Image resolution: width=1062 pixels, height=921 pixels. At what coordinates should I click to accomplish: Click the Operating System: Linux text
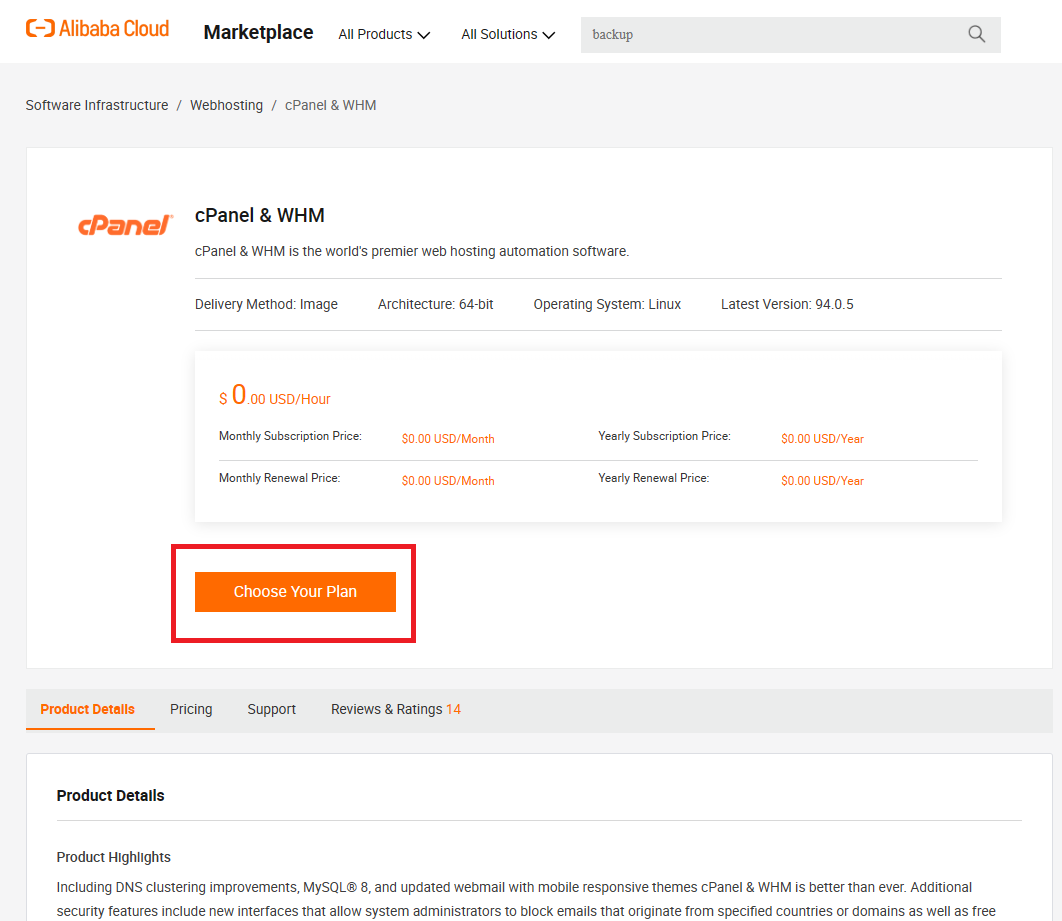pos(607,304)
